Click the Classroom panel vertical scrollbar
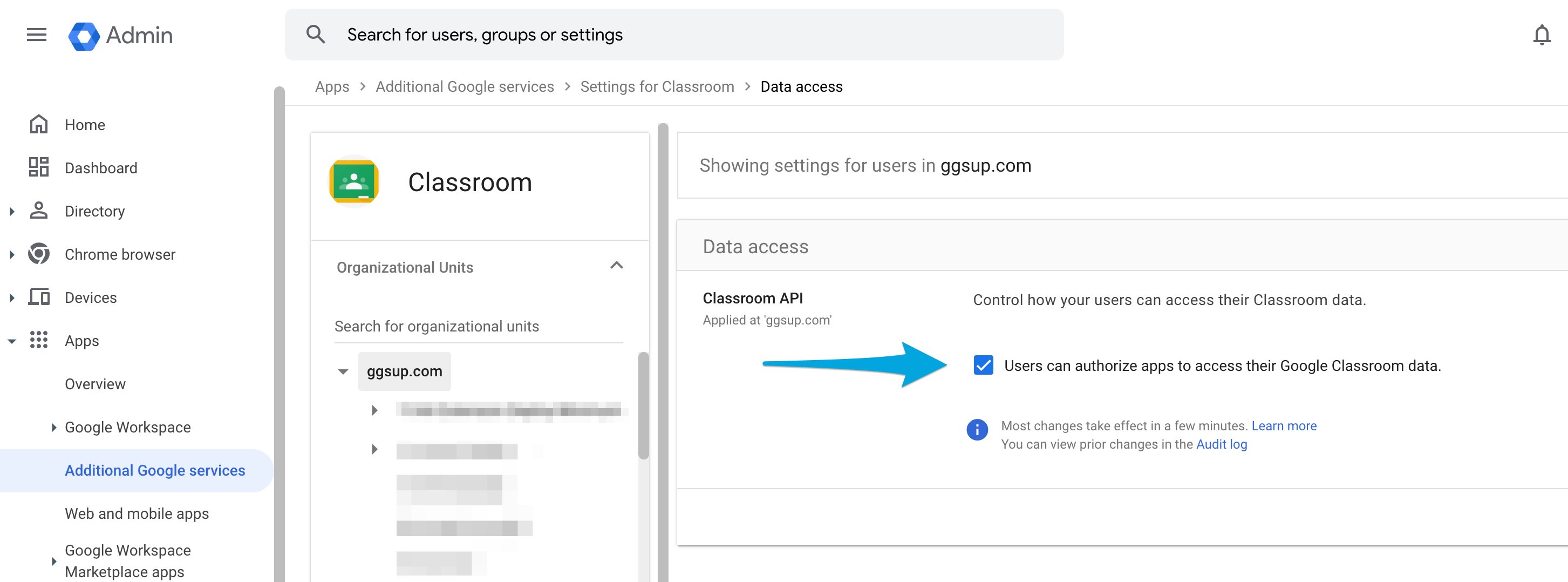1568x582 pixels. (x=664, y=353)
